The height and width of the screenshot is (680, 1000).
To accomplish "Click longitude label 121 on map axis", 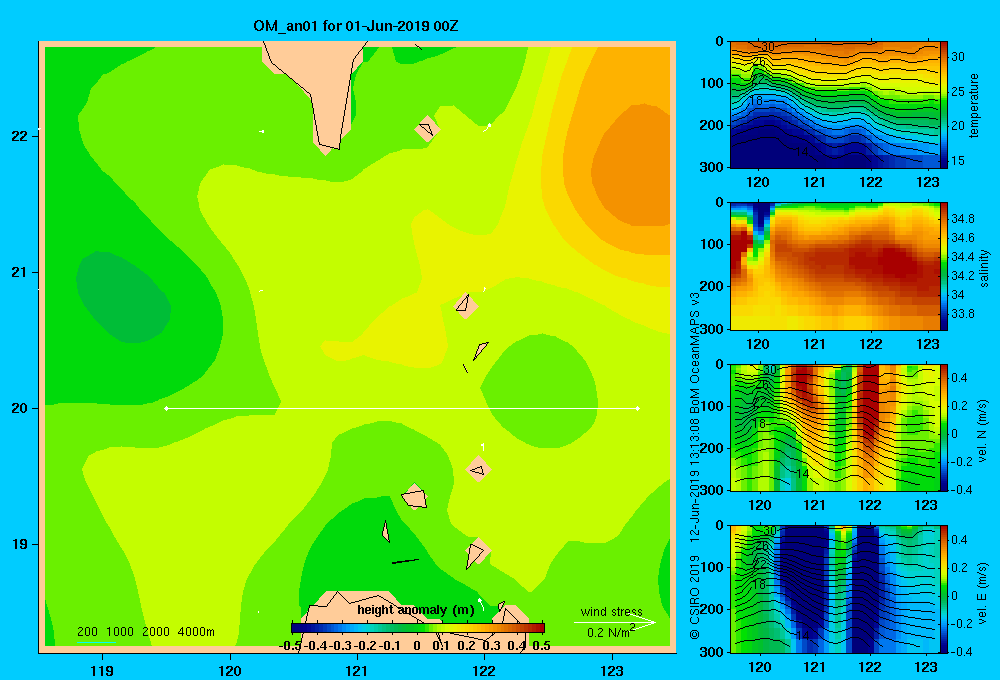I will click(357, 670).
